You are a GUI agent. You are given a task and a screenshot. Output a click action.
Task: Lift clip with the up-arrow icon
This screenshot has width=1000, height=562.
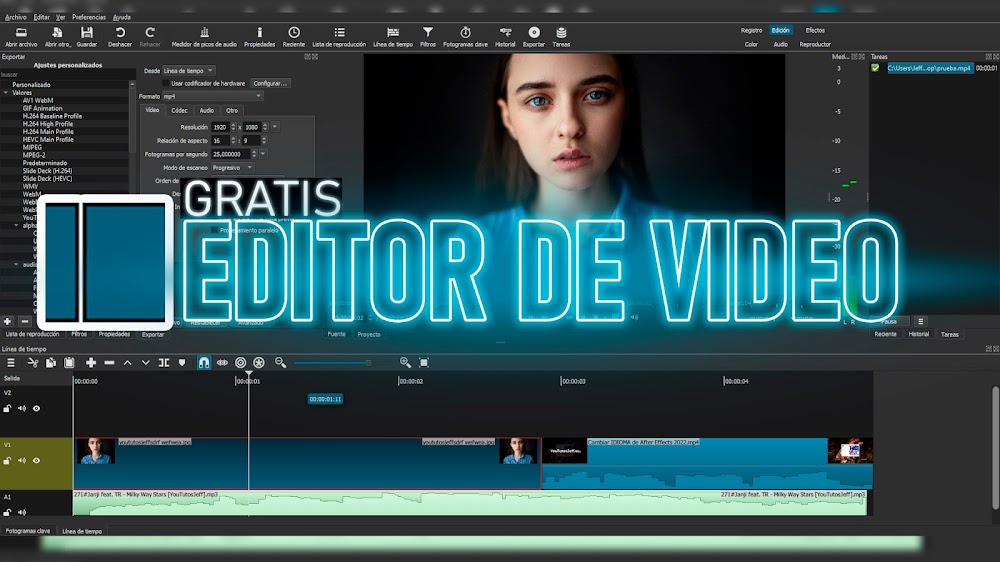[128, 363]
